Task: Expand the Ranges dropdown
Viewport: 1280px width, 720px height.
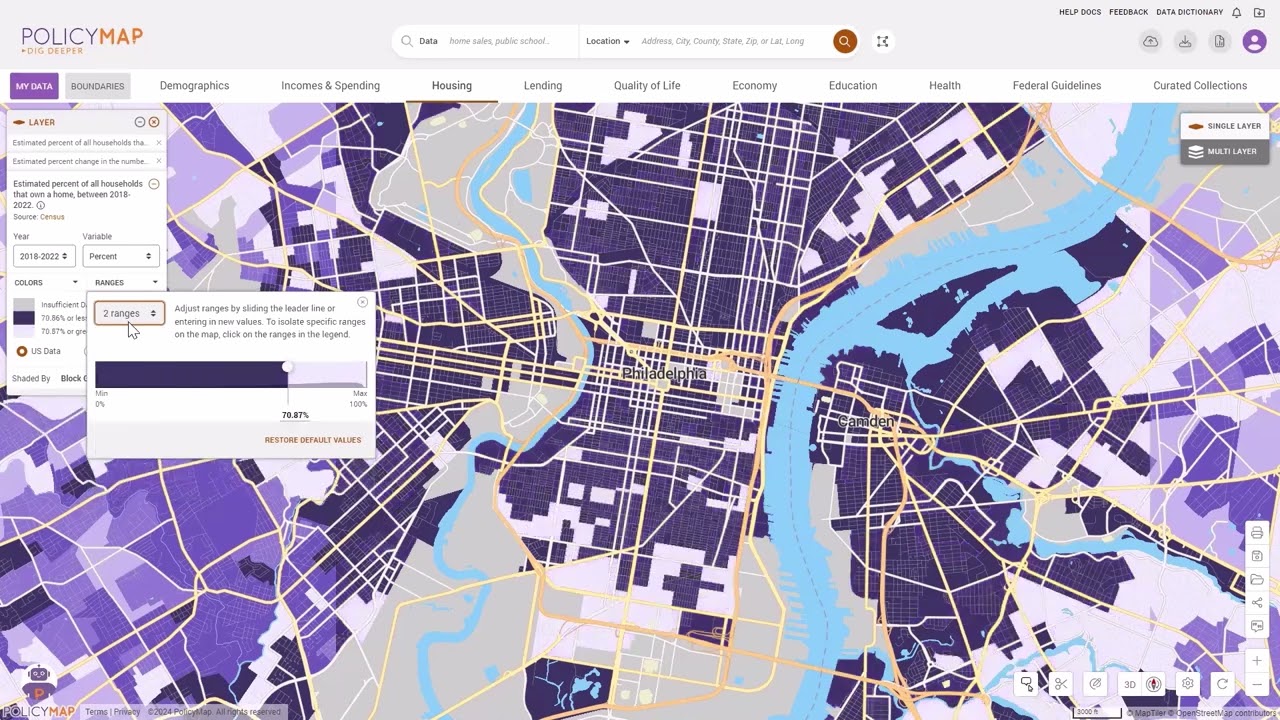Action: pyautogui.click(x=126, y=283)
